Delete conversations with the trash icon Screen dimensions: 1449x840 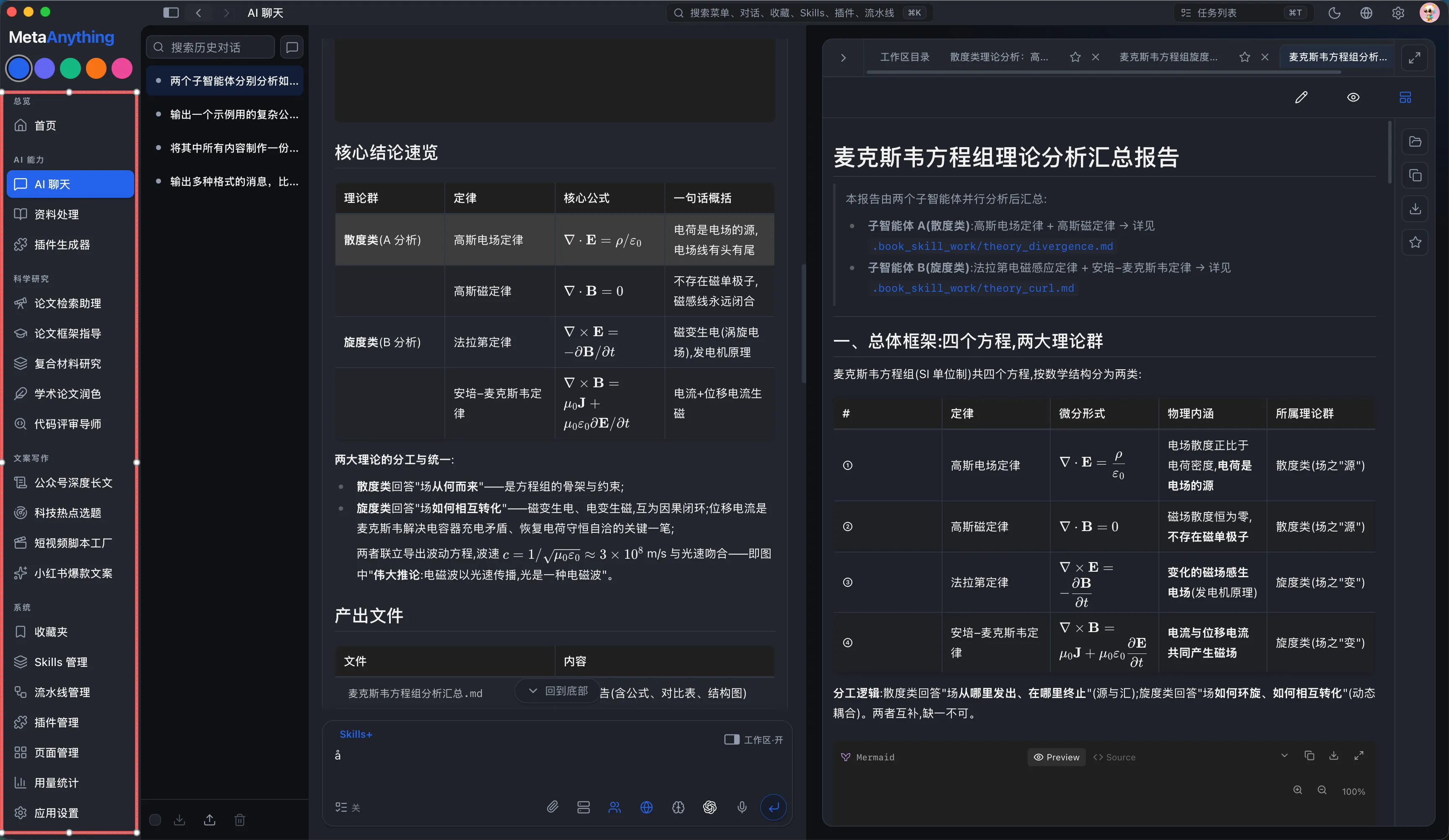(x=240, y=820)
